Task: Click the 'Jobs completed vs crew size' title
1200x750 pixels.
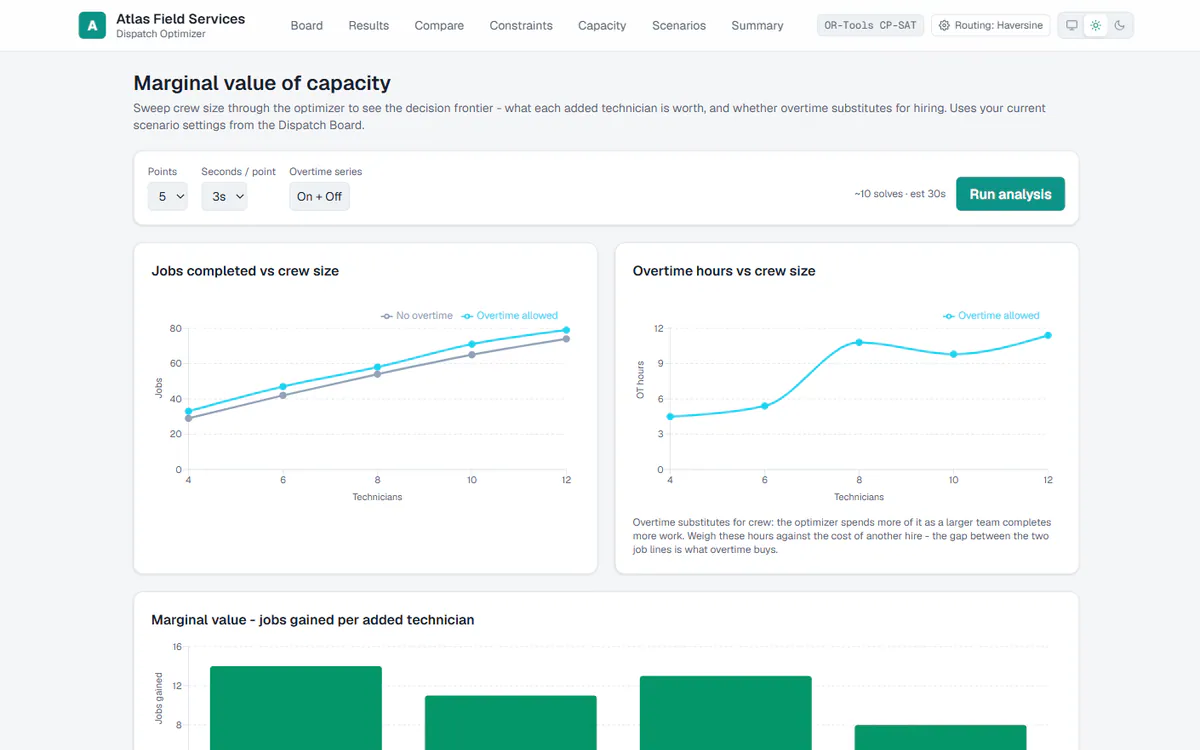Action: pyautogui.click(x=245, y=271)
